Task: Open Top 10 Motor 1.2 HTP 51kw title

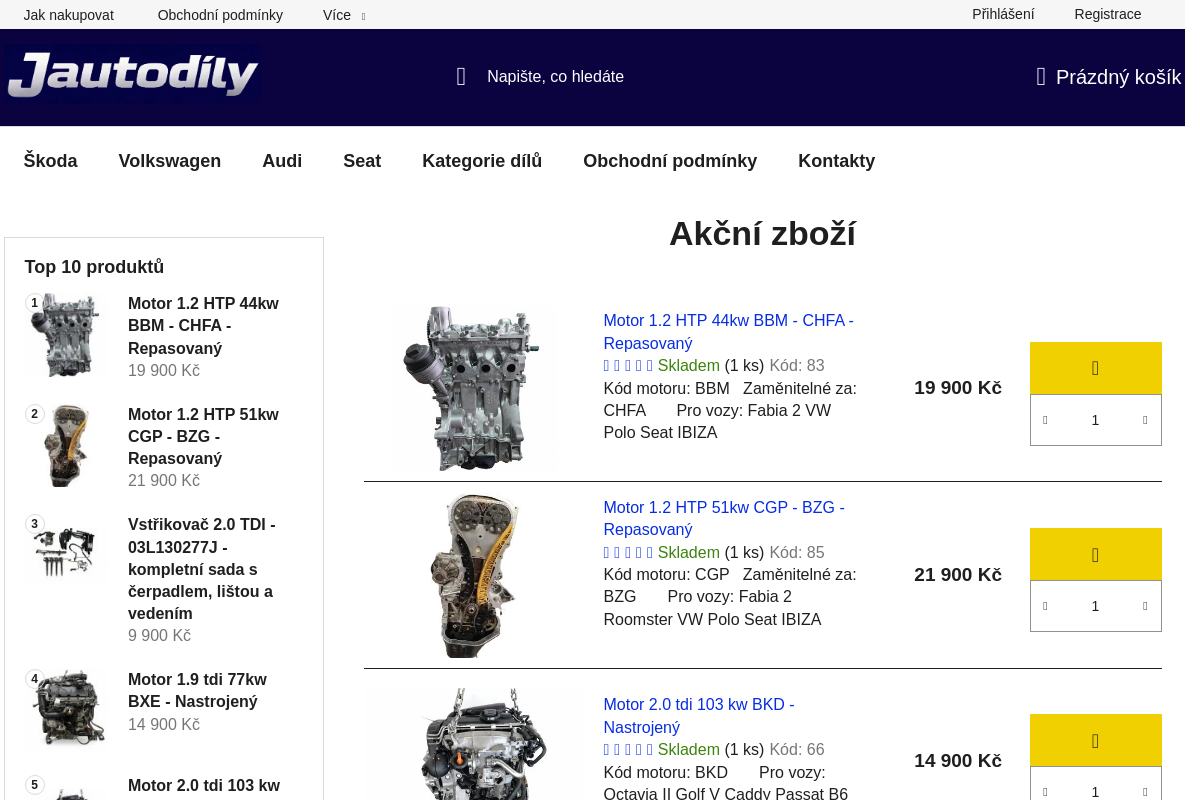Action: (204, 436)
